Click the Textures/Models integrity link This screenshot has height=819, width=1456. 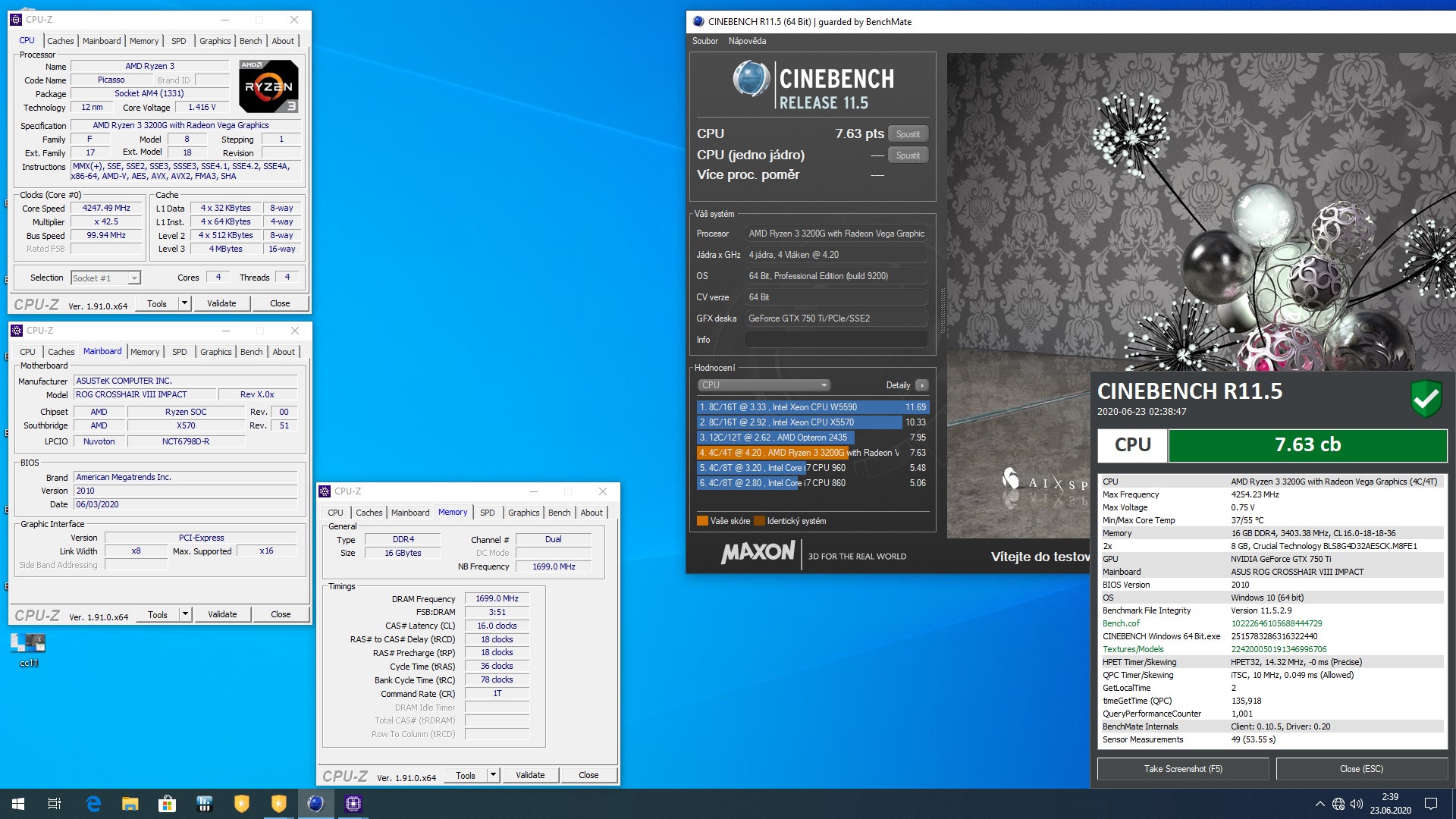point(1133,649)
